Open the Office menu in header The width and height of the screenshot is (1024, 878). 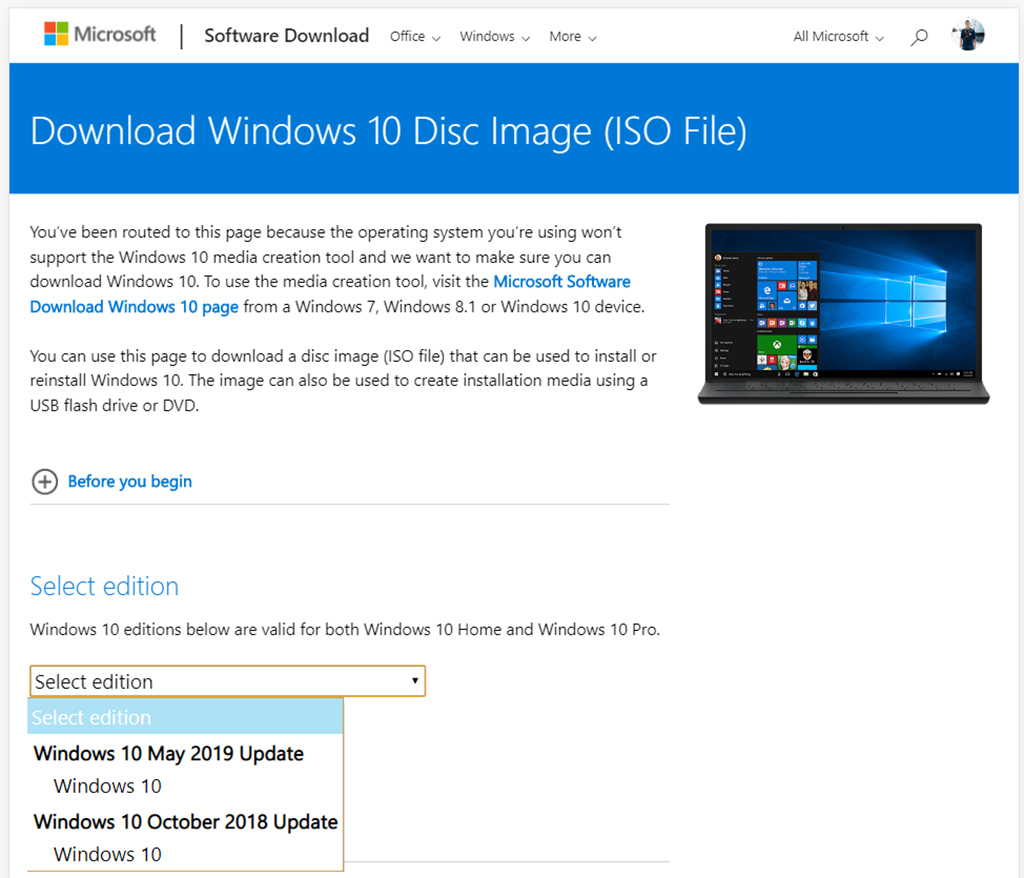point(414,37)
